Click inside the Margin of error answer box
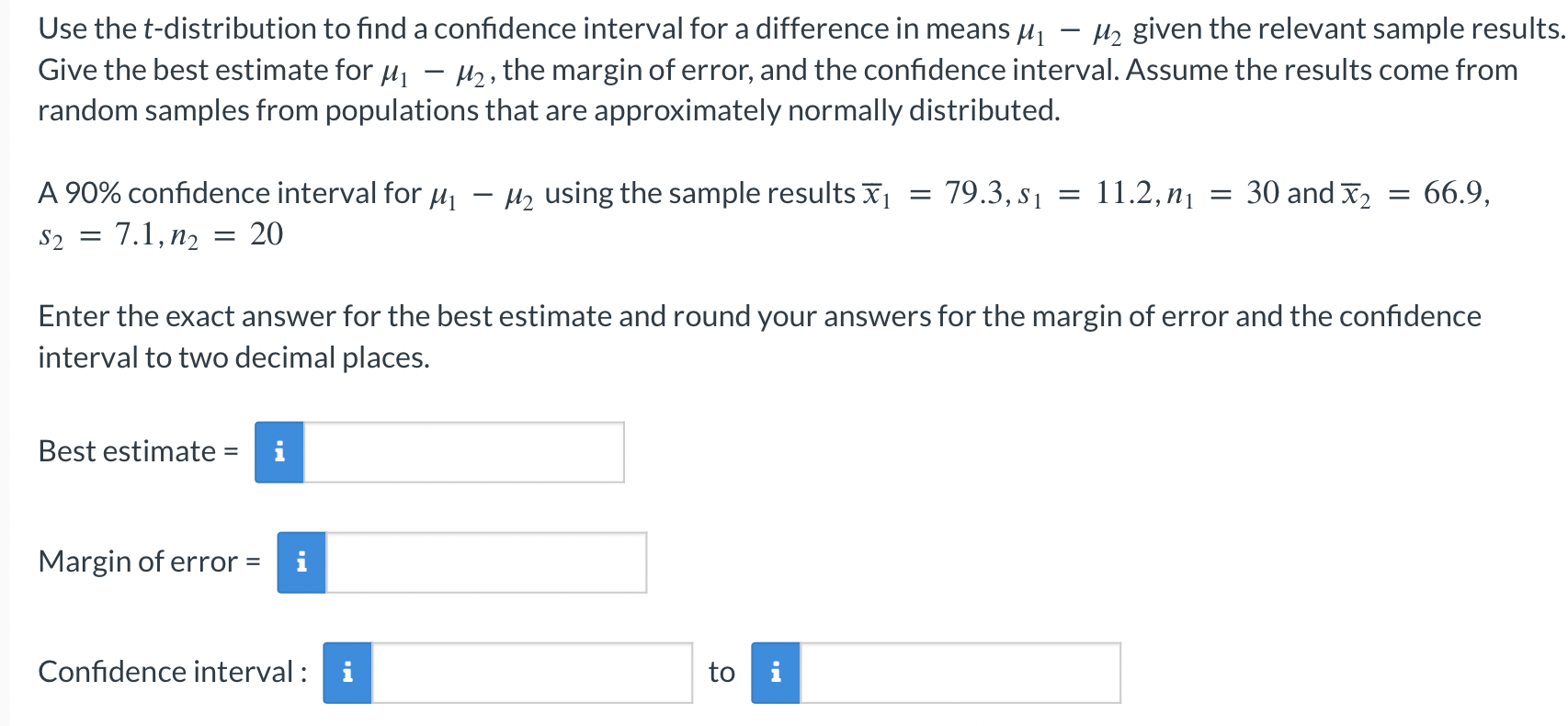 [487, 562]
